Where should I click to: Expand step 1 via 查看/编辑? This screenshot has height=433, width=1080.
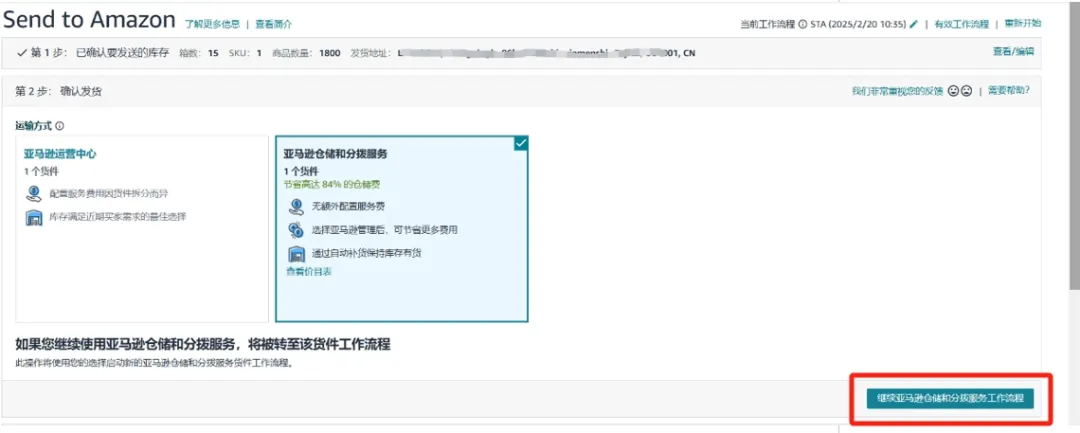[1014, 51]
